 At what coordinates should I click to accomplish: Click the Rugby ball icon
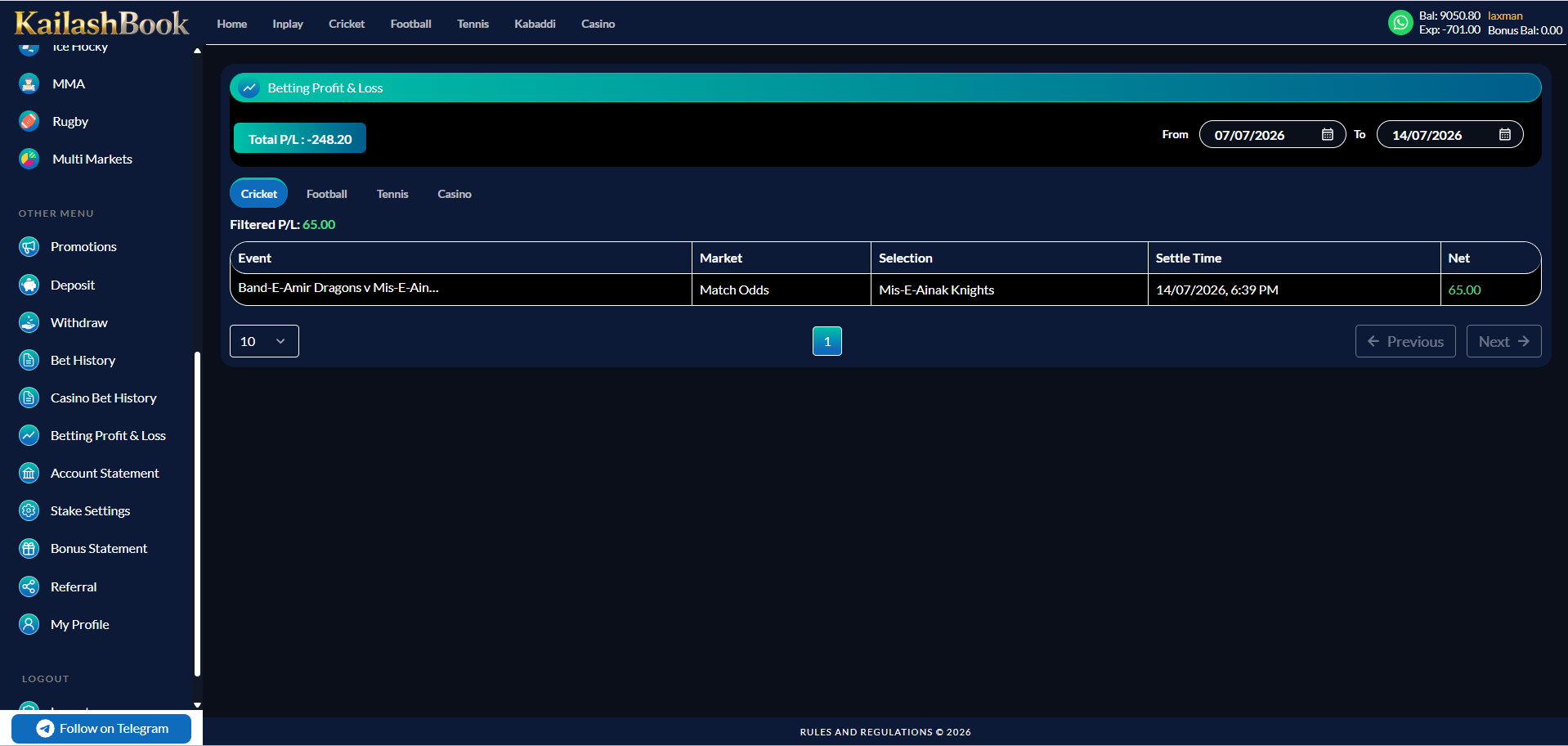pos(29,121)
